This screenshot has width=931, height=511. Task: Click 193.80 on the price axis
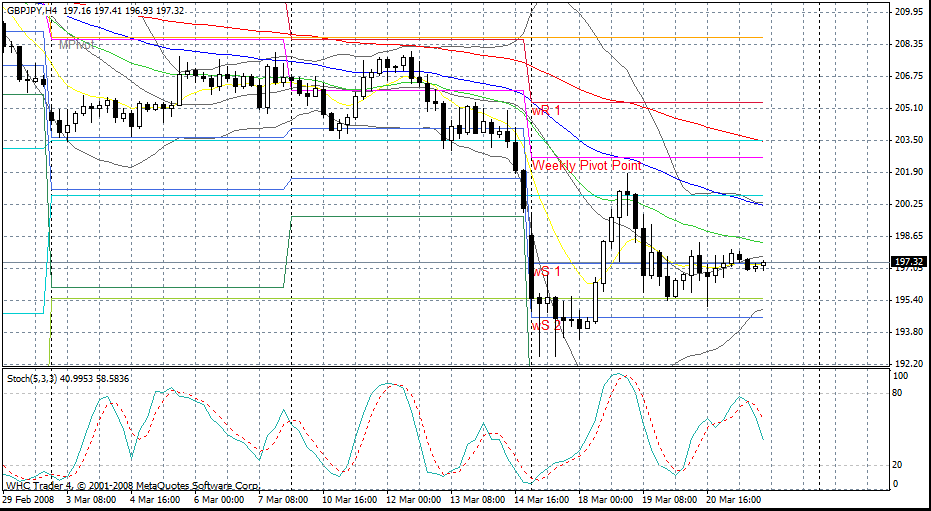908,332
